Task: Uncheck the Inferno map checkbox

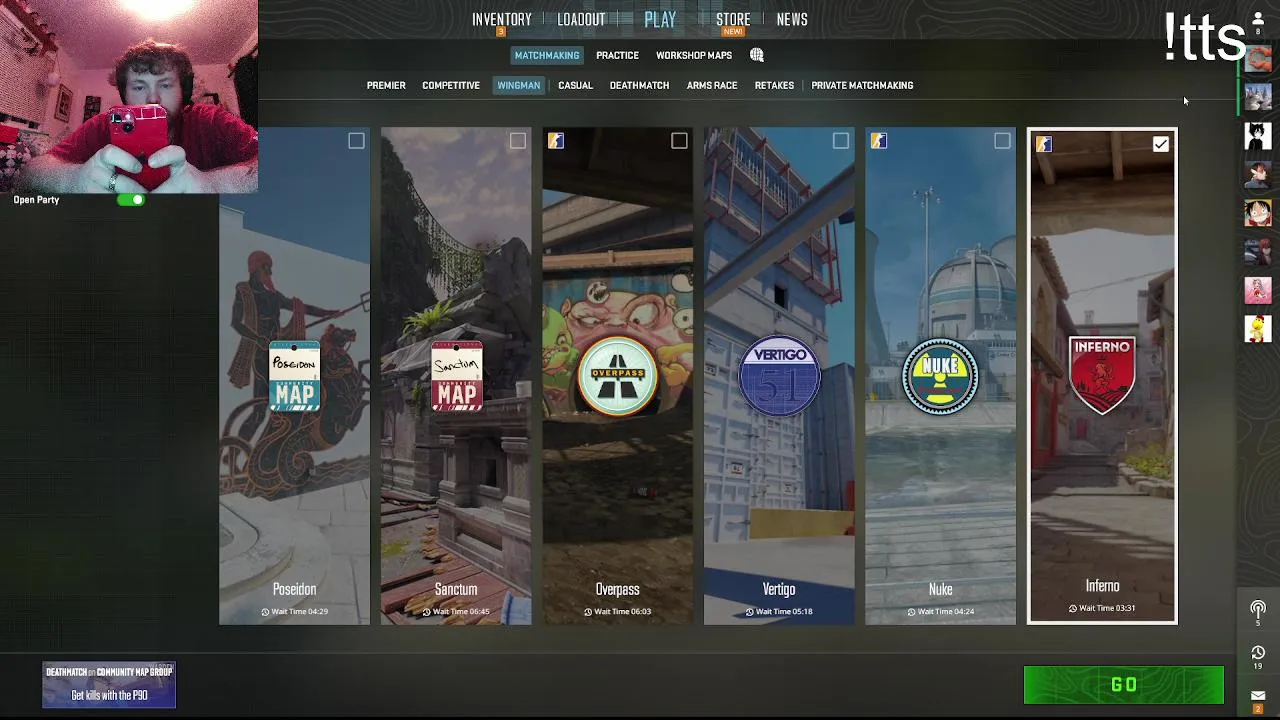Action: pos(1160,144)
